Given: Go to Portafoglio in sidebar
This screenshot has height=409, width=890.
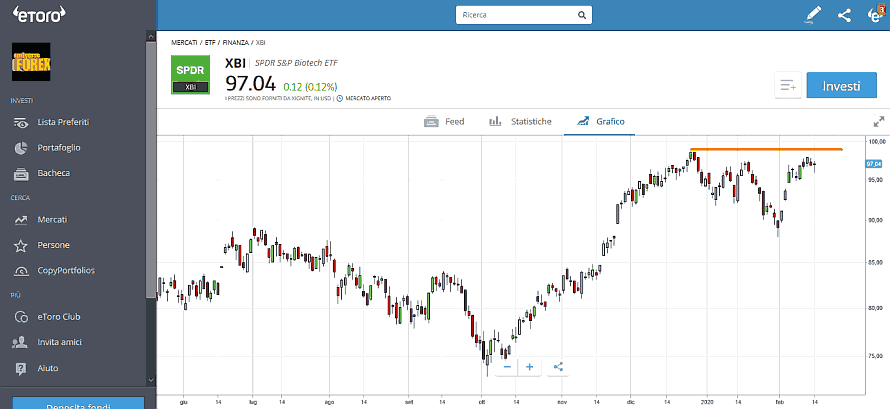Looking at the screenshot, I should point(59,147).
